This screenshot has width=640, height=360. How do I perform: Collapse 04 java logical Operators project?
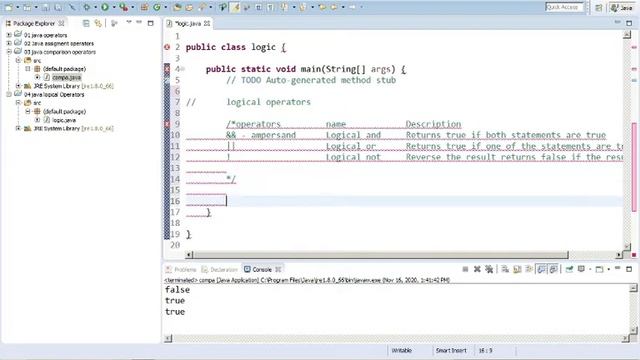[x=9, y=94]
